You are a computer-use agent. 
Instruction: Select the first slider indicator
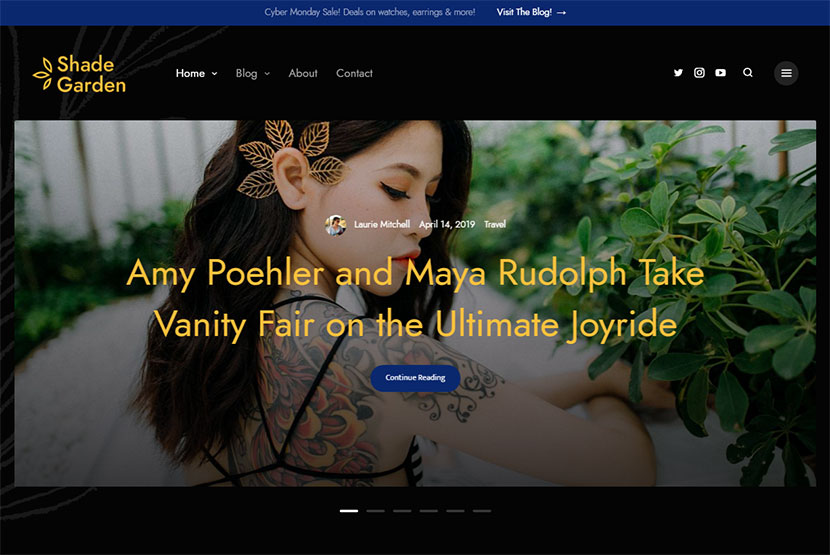349,511
